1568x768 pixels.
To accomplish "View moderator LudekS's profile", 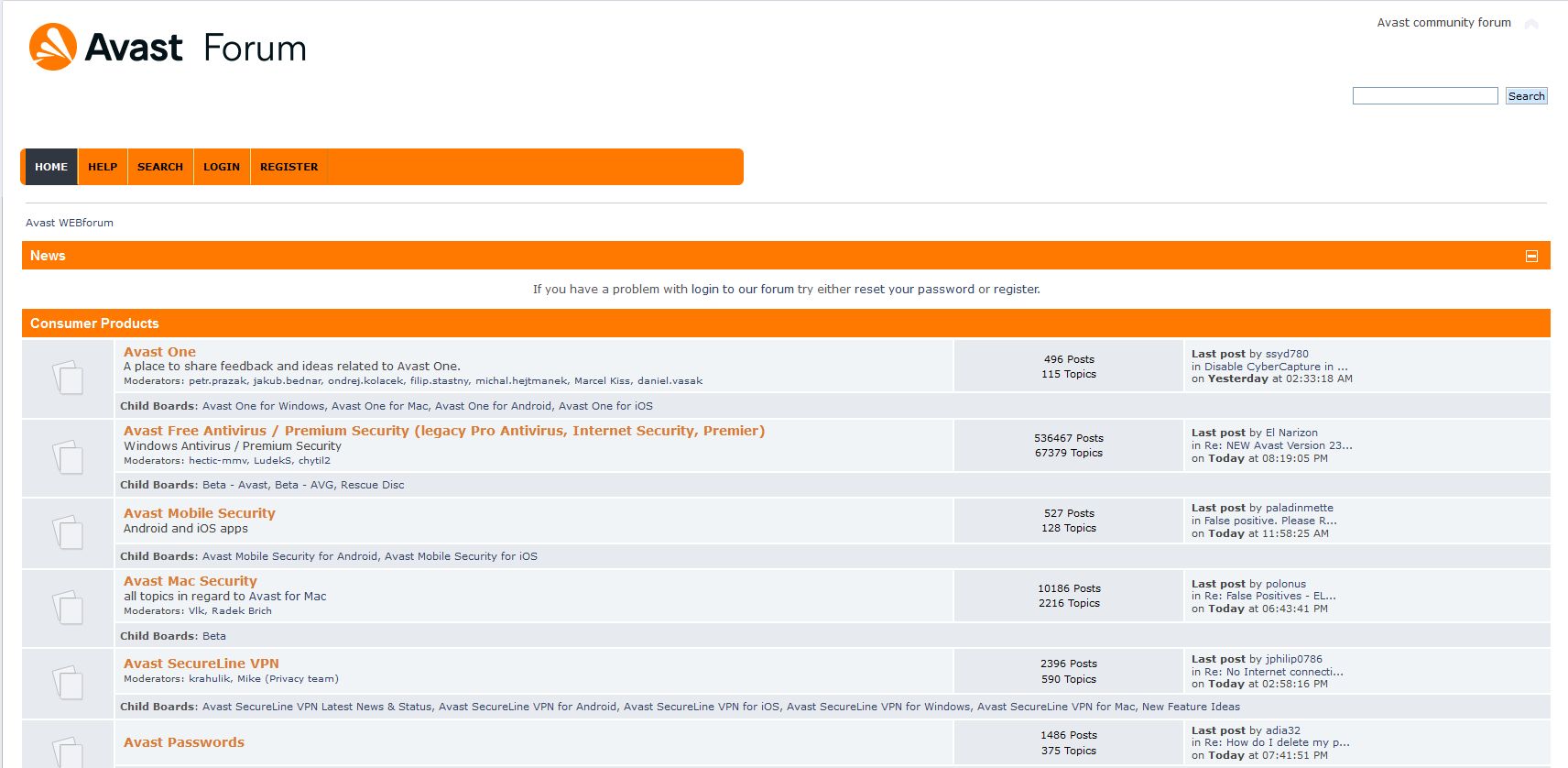I will point(273,461).
